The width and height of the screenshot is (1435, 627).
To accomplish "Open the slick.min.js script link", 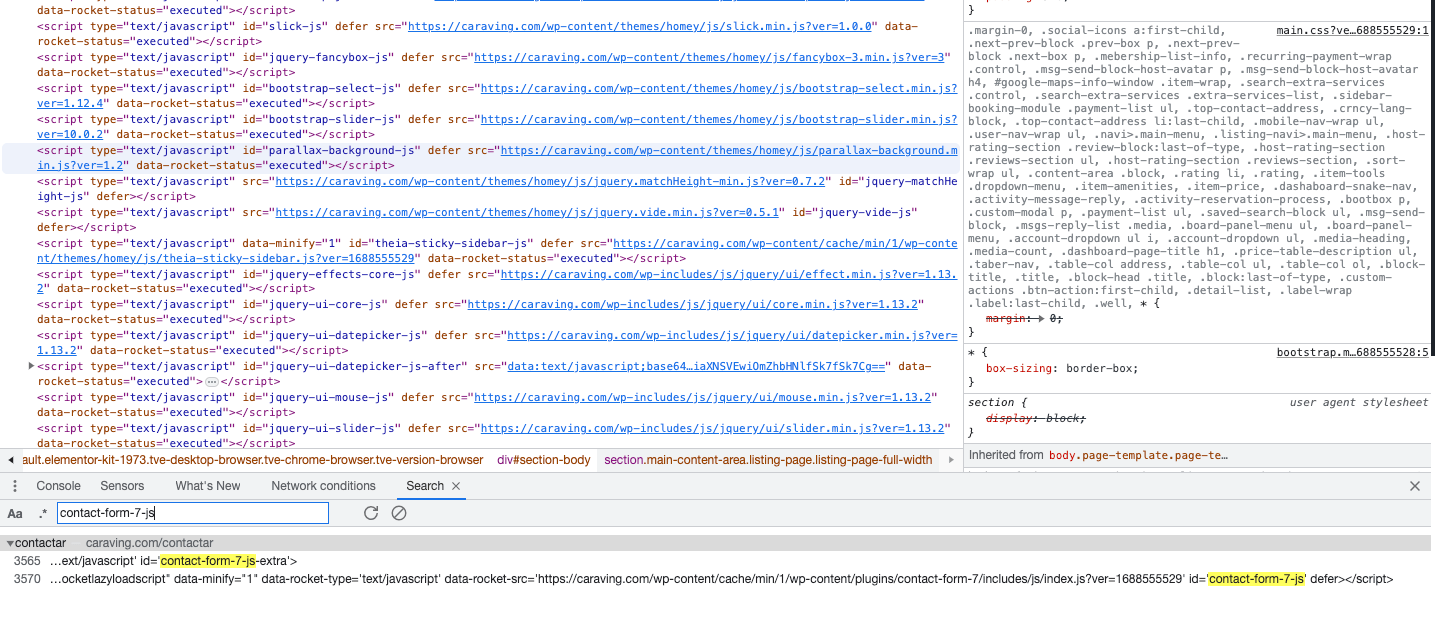I will click(642, 26).
